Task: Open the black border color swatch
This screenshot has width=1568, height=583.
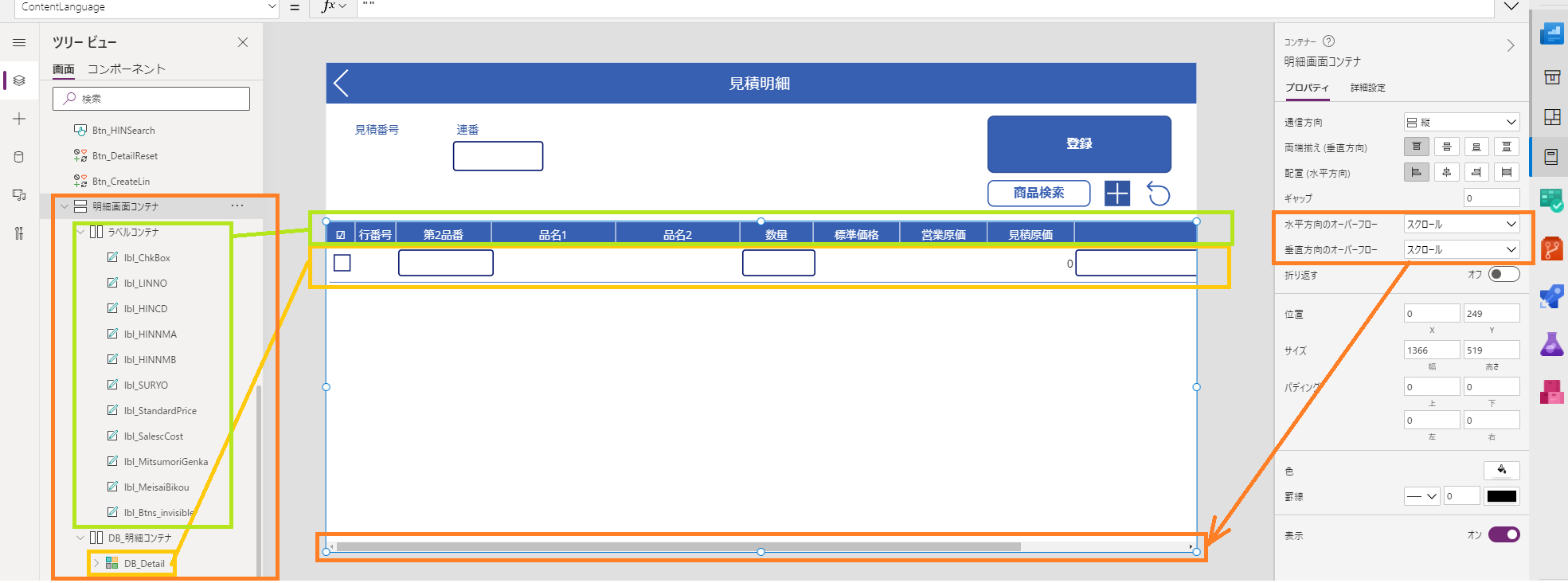Action: [x=1502, y=496]
